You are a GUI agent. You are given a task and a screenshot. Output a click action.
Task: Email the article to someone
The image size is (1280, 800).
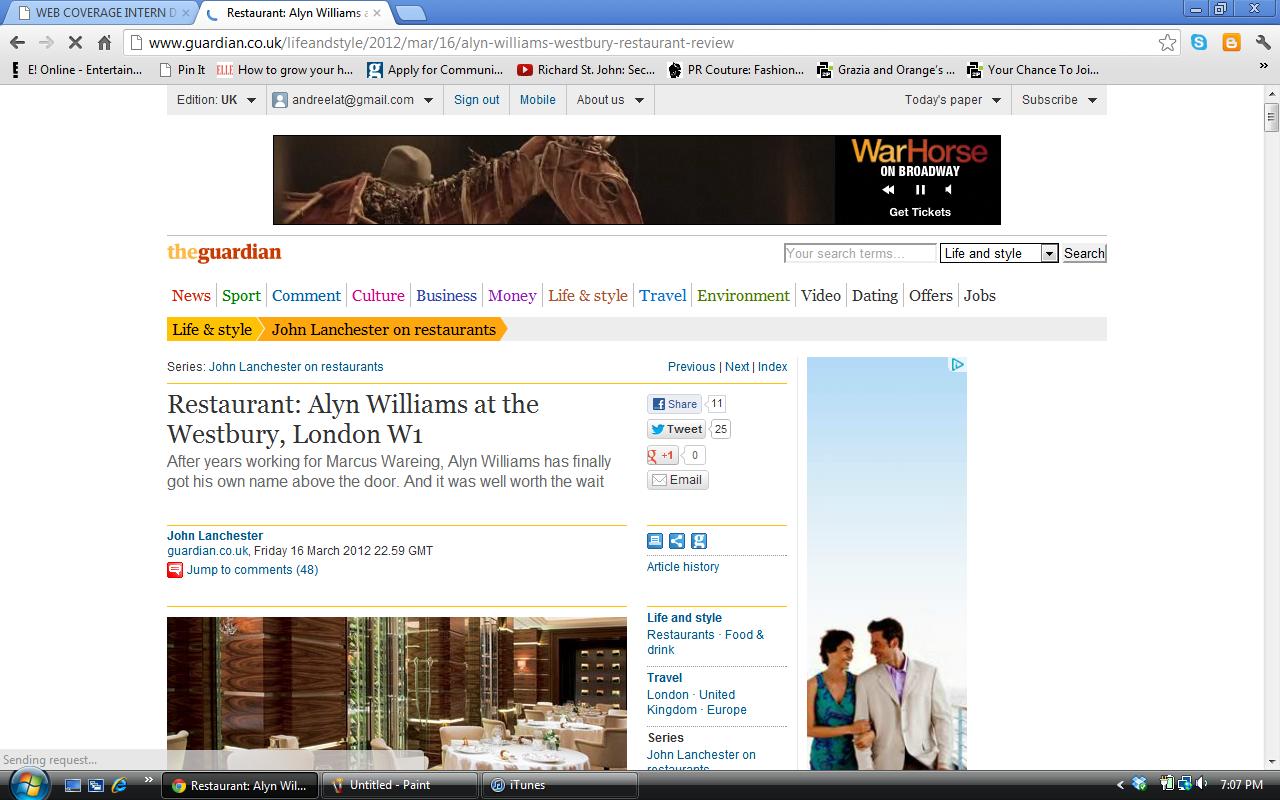coord(678,480)
